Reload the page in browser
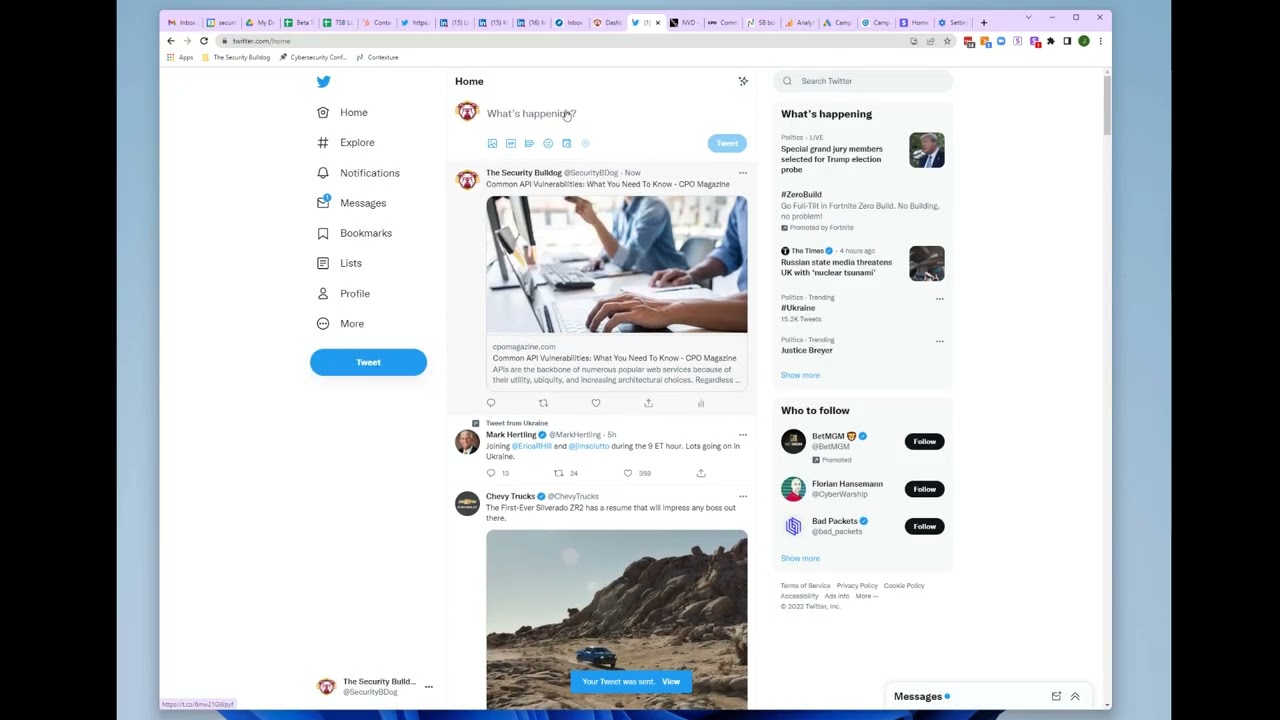This screenshot has height=720, width=1280. click(x=203, y=41)
